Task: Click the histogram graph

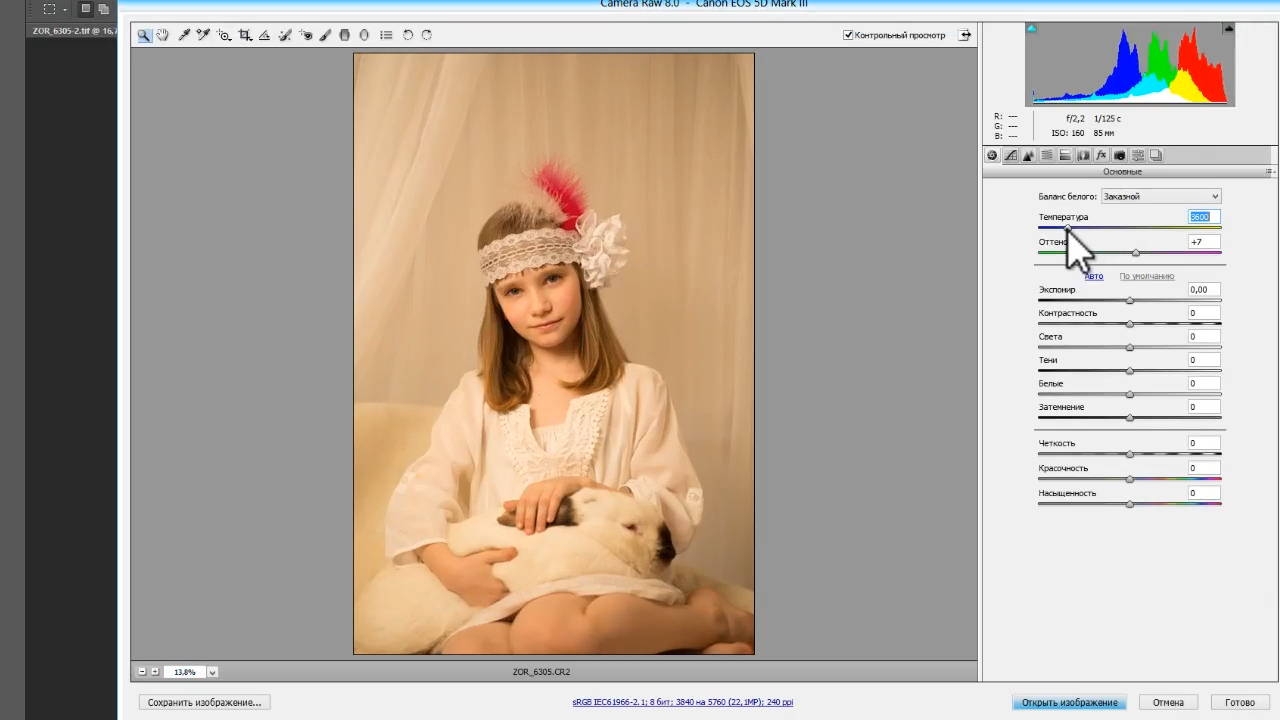Action: [x=1130, y=64]
